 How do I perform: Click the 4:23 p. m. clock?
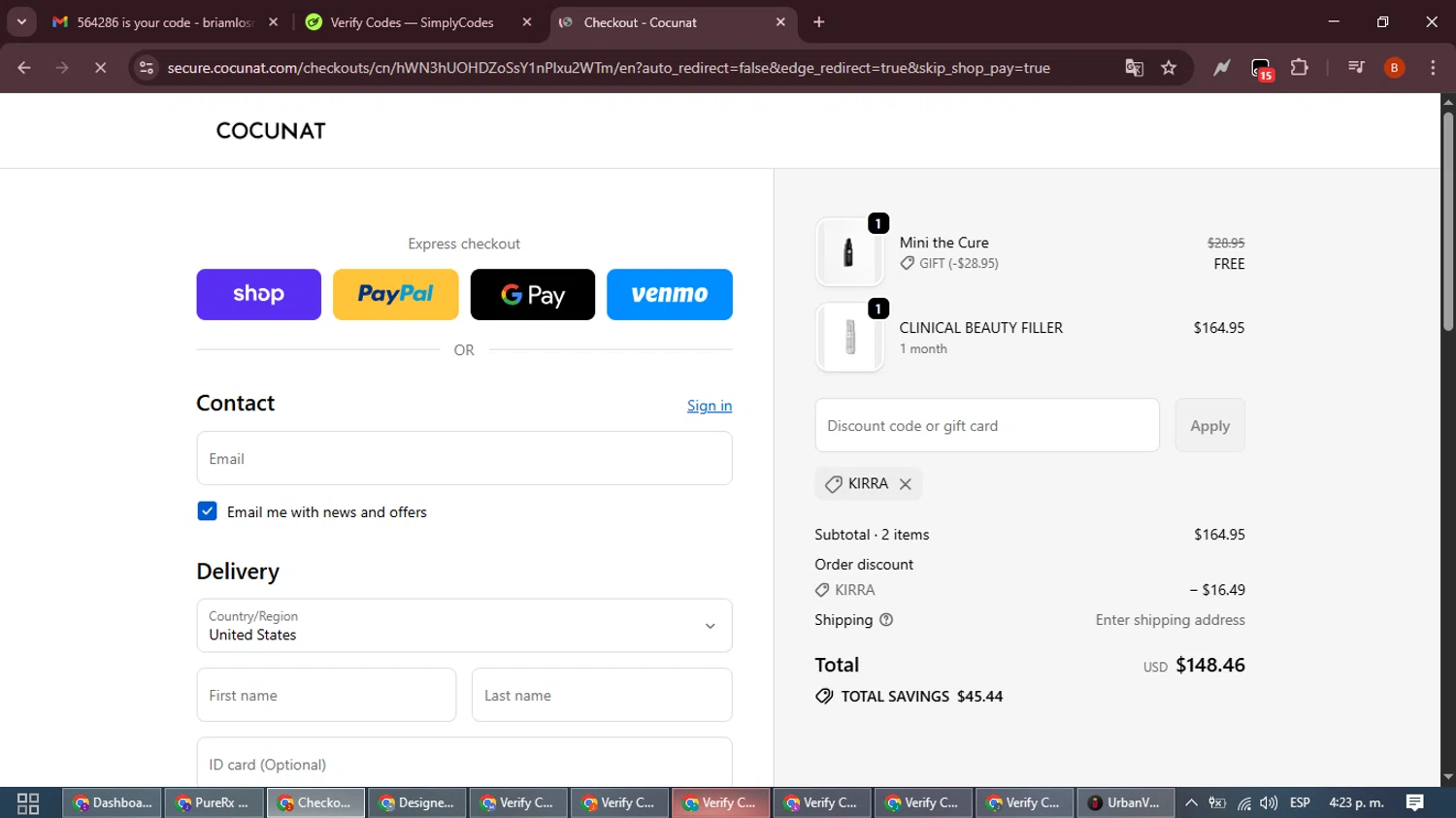[x=1356, y=803]
